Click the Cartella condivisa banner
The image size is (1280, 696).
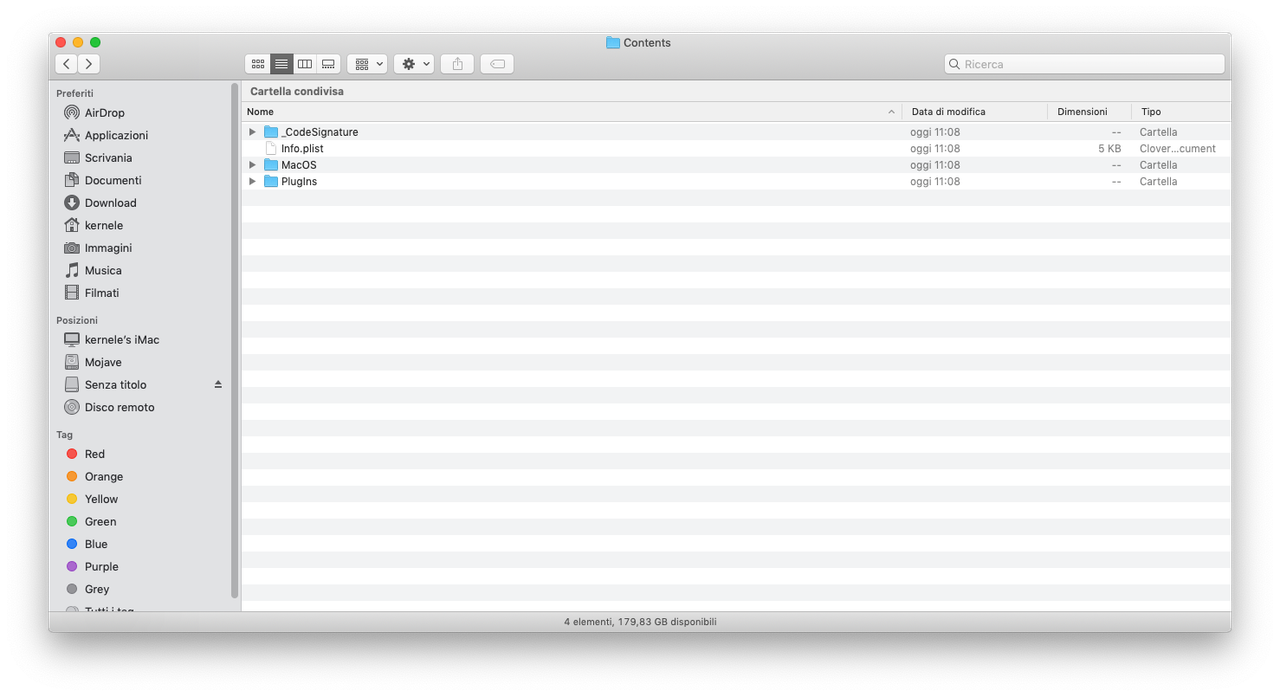[736, 91]
